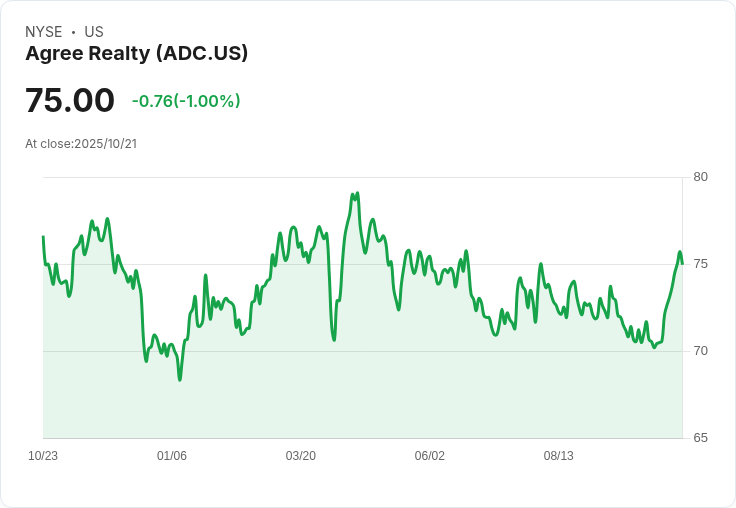Click the chart's lowest trough in January
Image resolution: width=736 pixels, height=508 pixels.
pyautogui.click(x=180, y=379)
